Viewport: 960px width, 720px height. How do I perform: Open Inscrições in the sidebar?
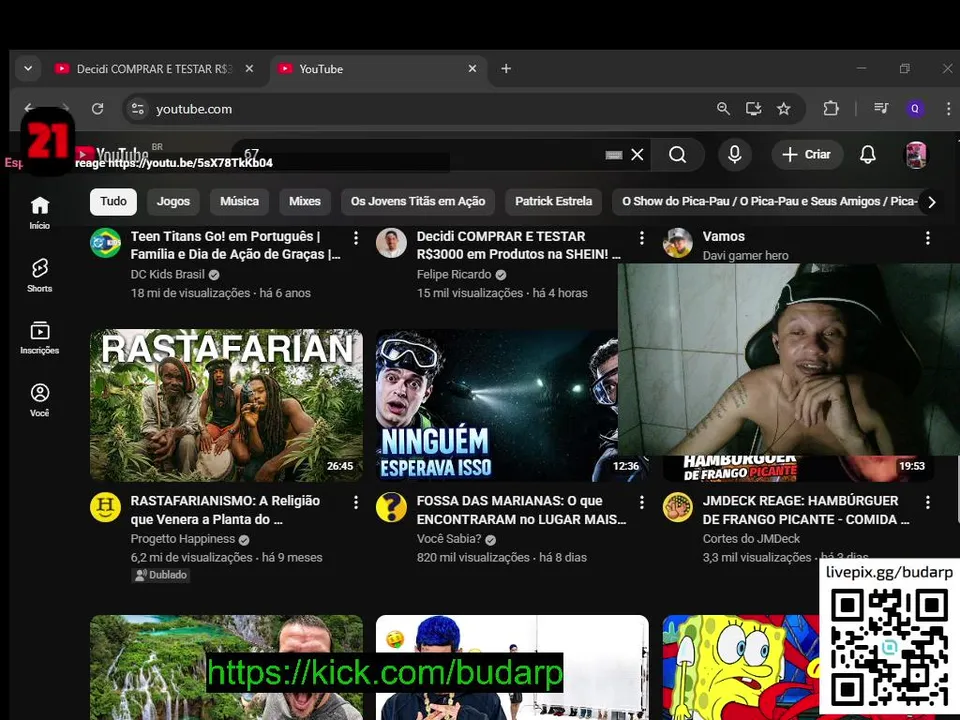coord(40,337)
